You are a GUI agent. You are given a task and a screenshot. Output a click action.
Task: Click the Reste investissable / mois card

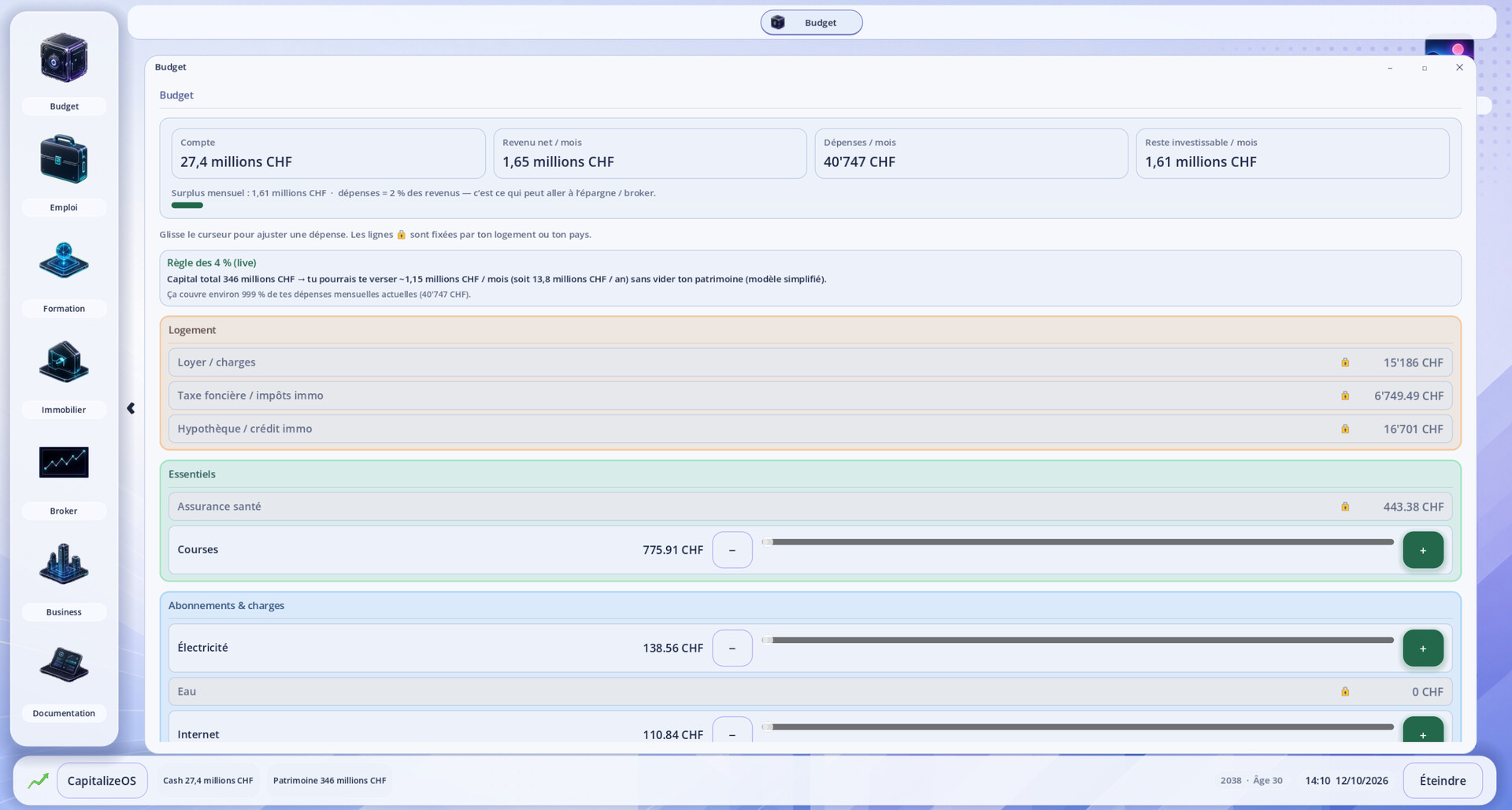[1292, 154]
